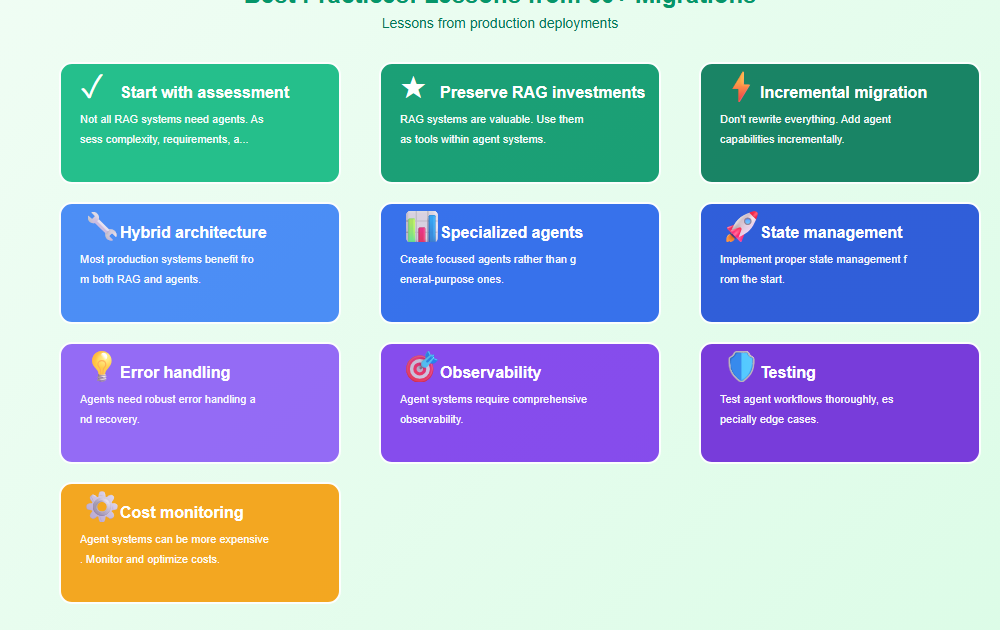The height and width of the screenshot is (630, 1000).
Task: Select the bar chart icon for Specialized agents
Action: 421,227
